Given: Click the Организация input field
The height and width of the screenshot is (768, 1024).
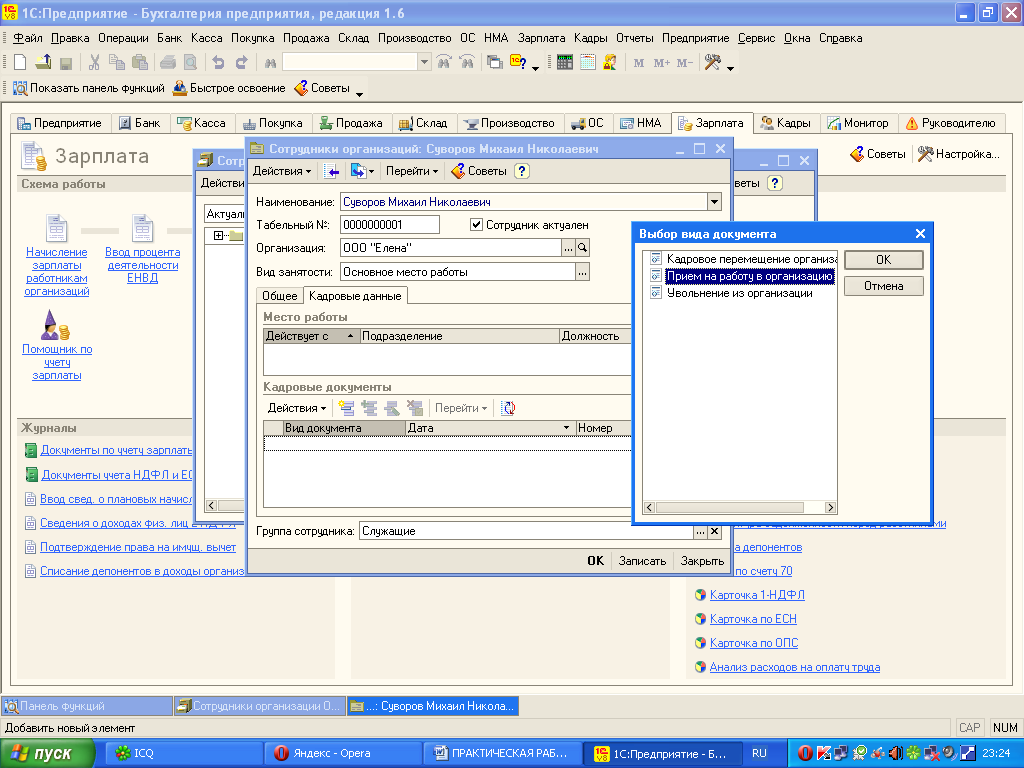Looking at the screenshot, I should [451, 248].
